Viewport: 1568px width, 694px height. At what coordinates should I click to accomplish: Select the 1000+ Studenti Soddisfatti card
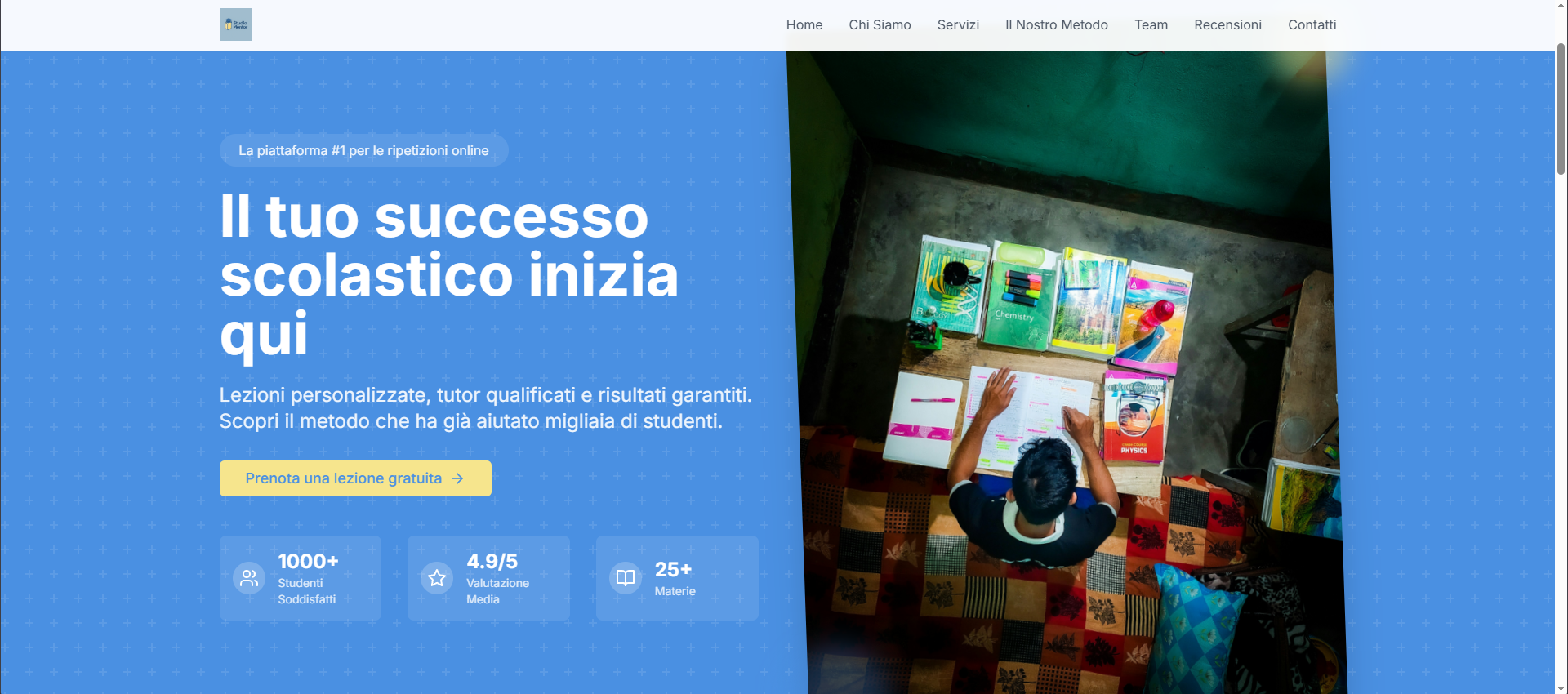[301, 578]
